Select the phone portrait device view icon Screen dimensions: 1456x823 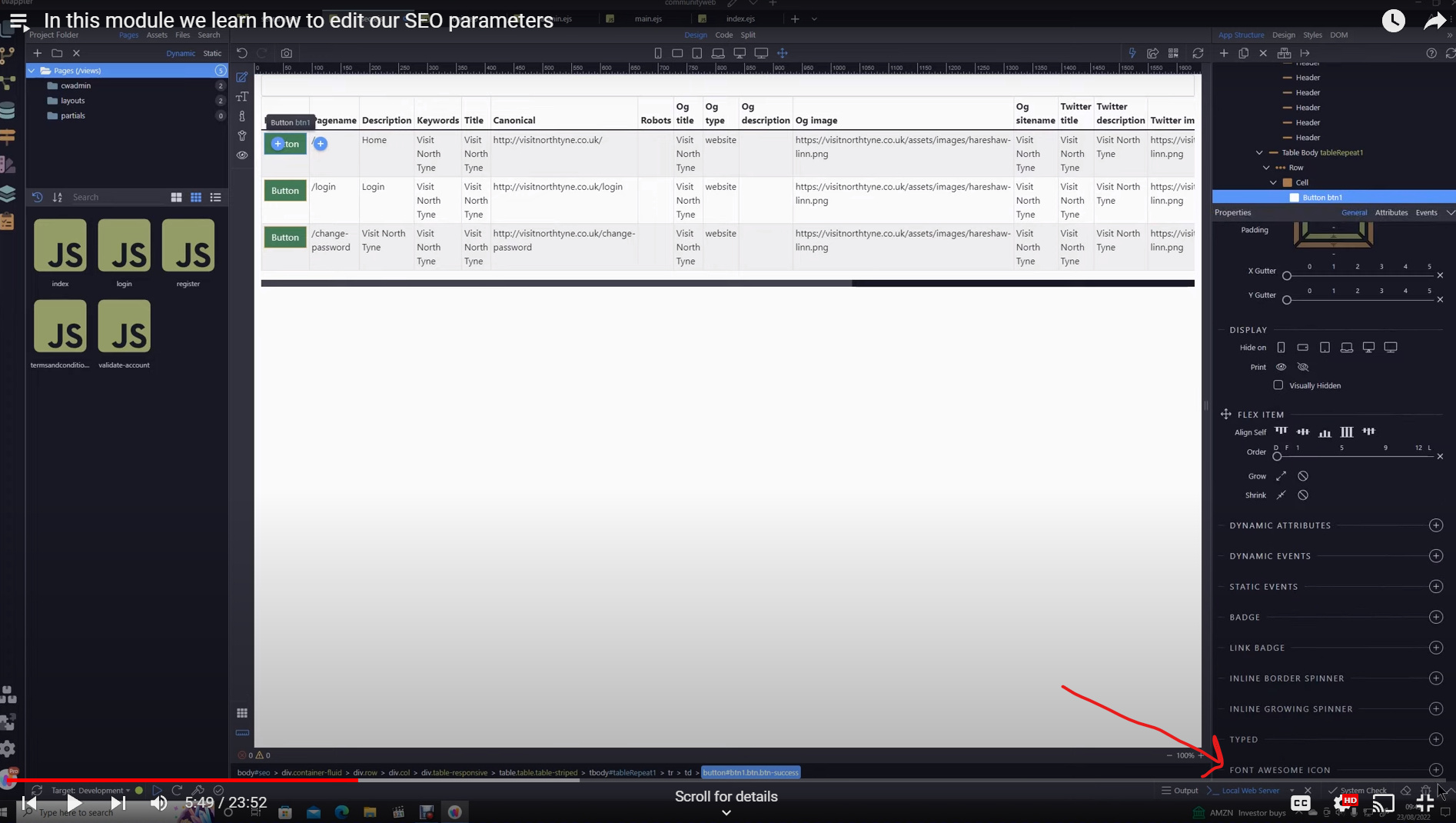[x=657, y=53]
